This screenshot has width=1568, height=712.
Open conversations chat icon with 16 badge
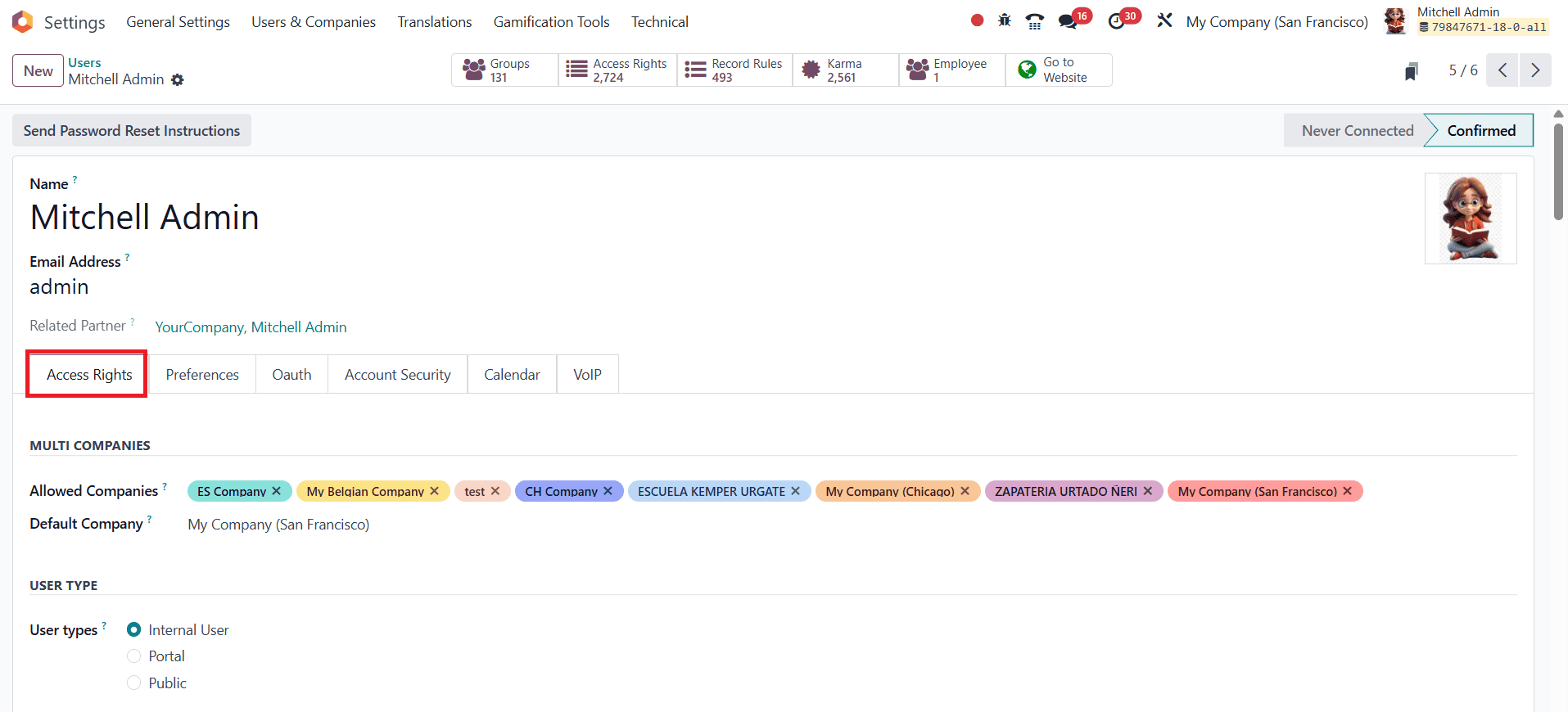1068,21
